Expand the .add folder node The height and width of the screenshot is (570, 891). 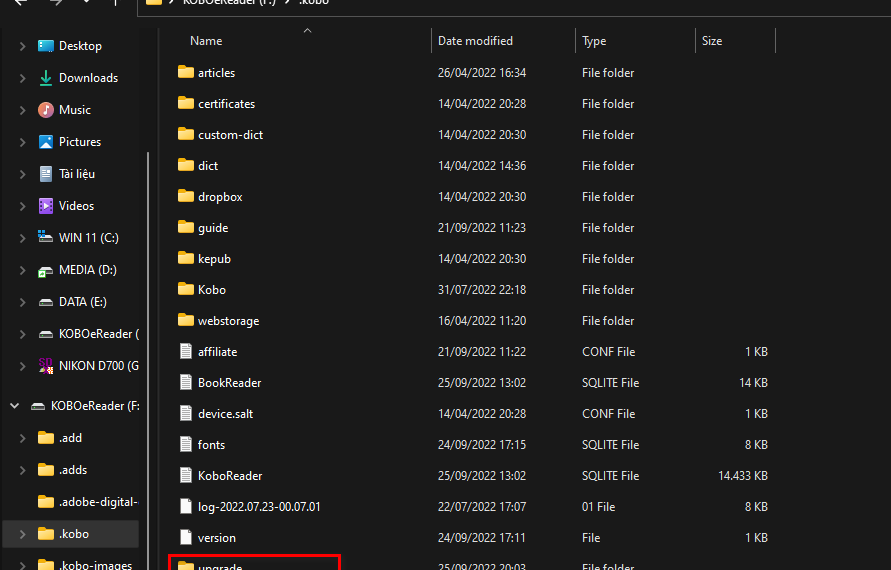point(22,438)
